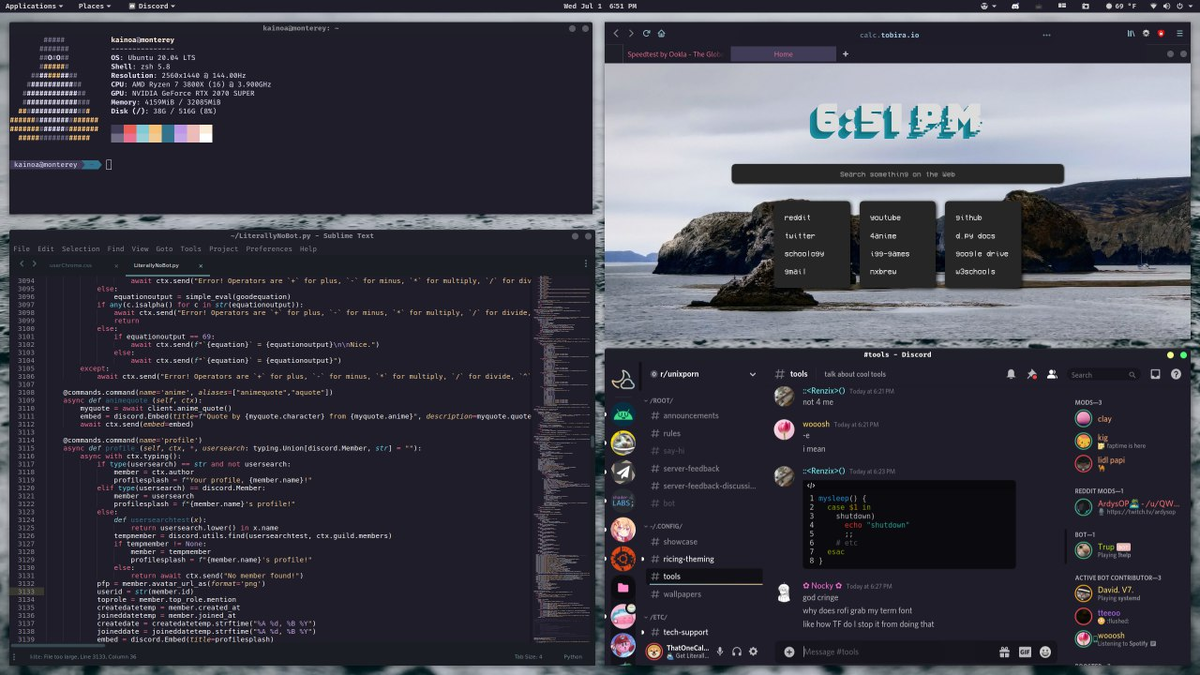The width and height of the screenshot is (1200, 675).
Task: Open the paper plane server icon
Action: [623, 472]
